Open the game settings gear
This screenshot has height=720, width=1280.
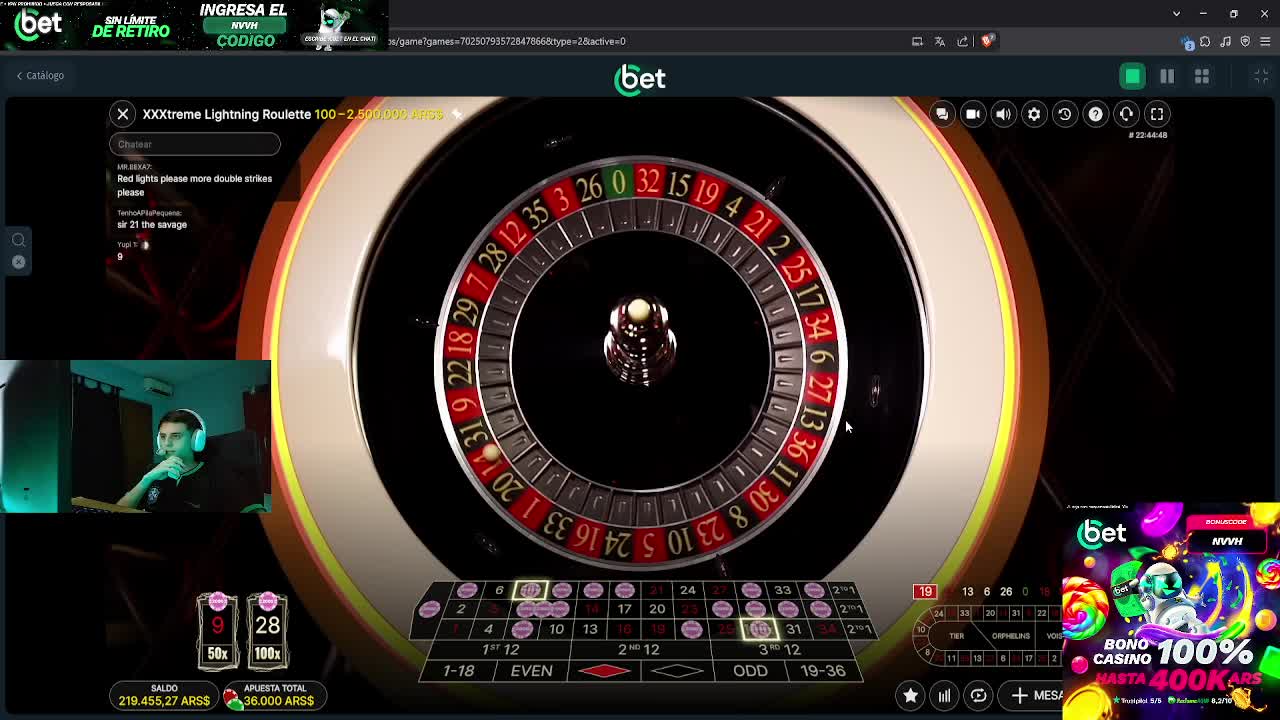(1034, 114)
